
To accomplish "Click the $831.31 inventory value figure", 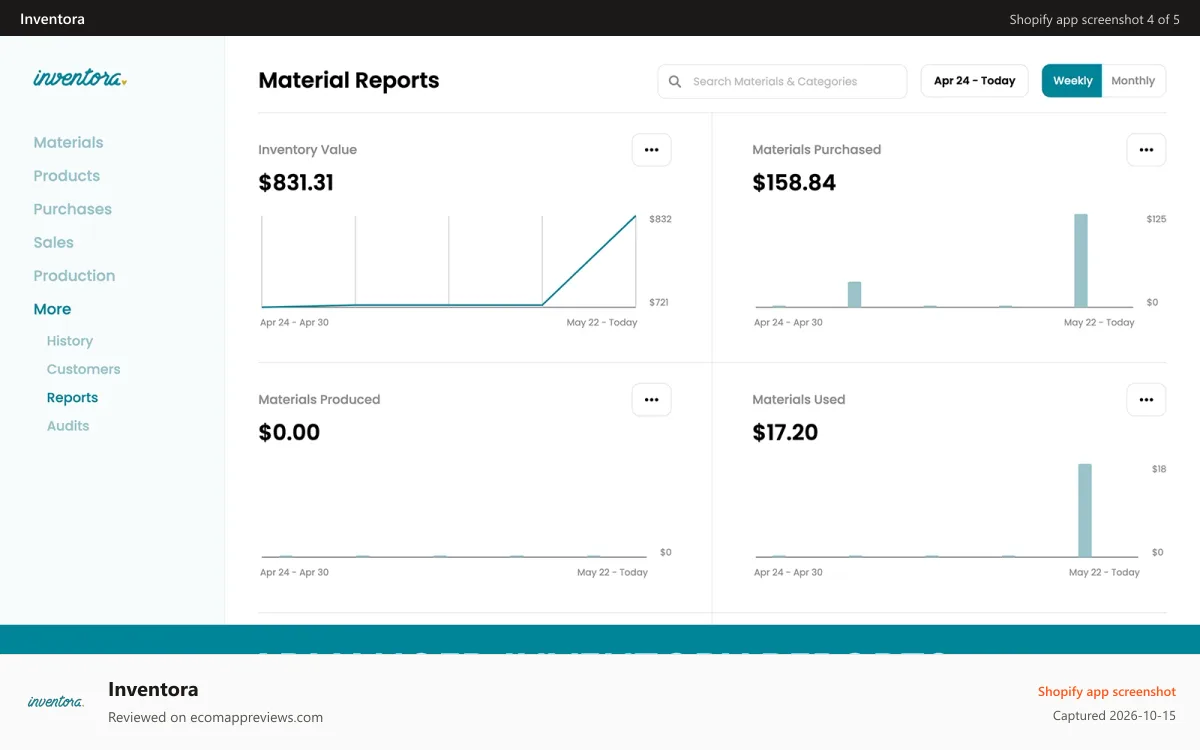I will tap(296, 183).
